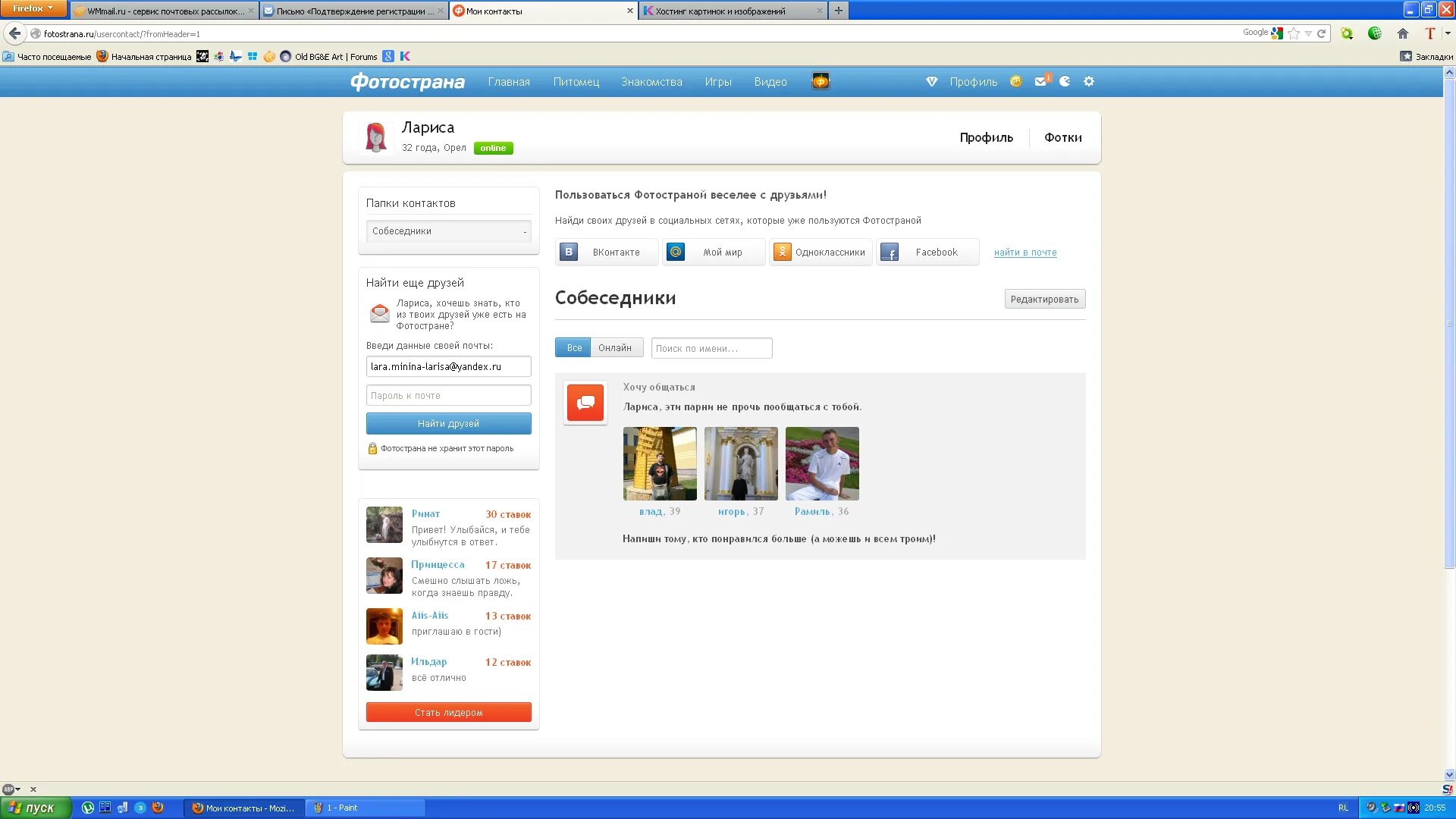Reload the page with refresh icon
Viewport: 1456px width, 819px height.
[1322, 33]
